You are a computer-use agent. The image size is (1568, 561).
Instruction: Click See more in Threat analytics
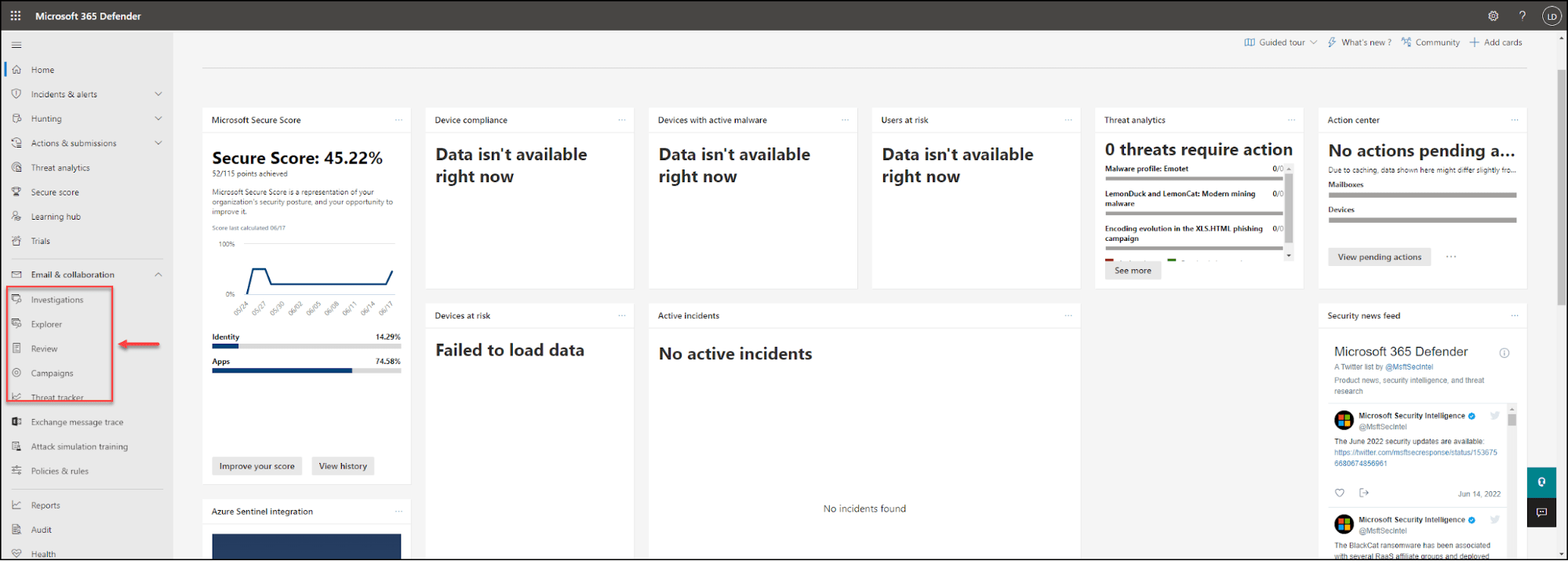(1133, 271)
